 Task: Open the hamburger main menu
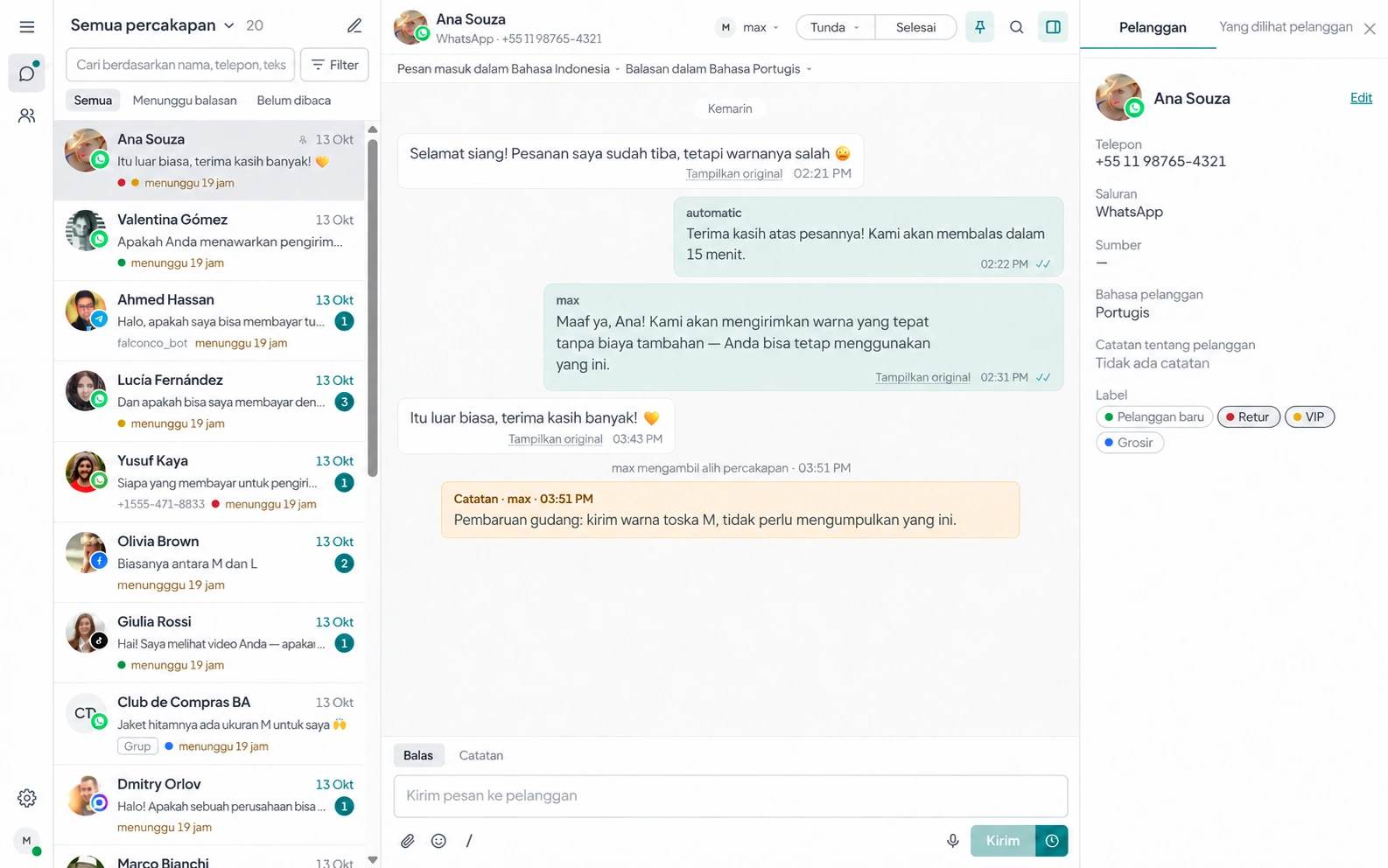[x=27, y=27]
